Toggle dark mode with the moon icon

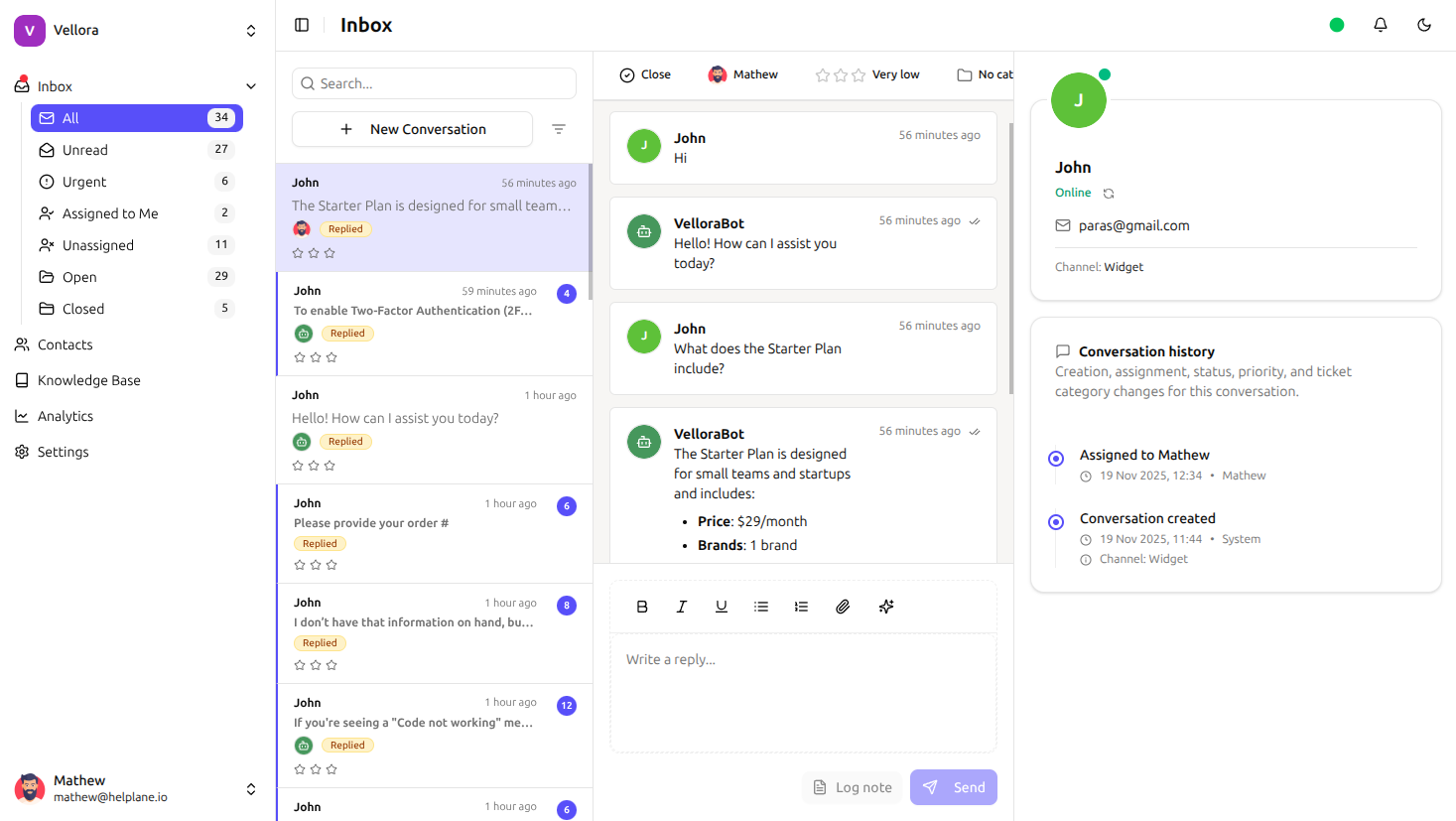[1424, 24]
